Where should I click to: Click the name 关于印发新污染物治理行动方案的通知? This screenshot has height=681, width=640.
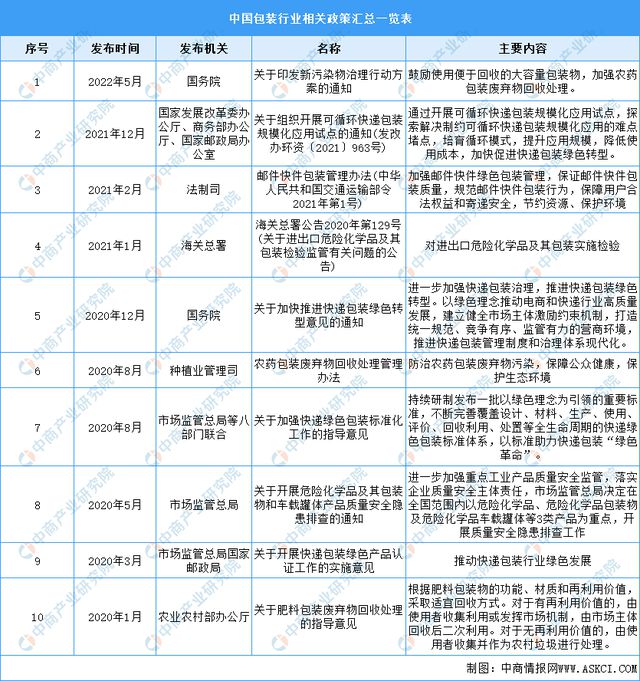329,82
